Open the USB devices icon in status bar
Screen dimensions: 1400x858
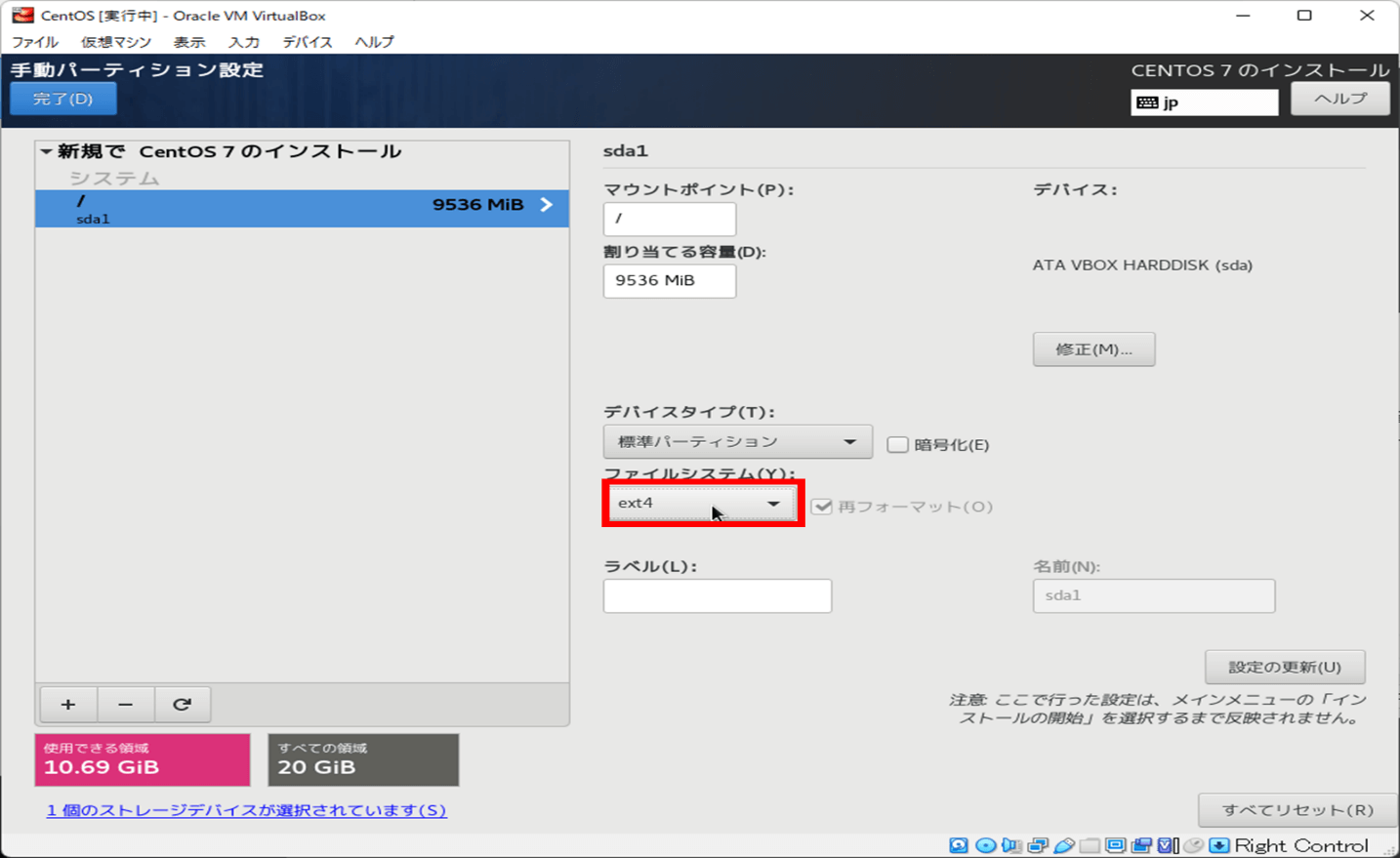pyautogui.click(x=1064, y=845)
